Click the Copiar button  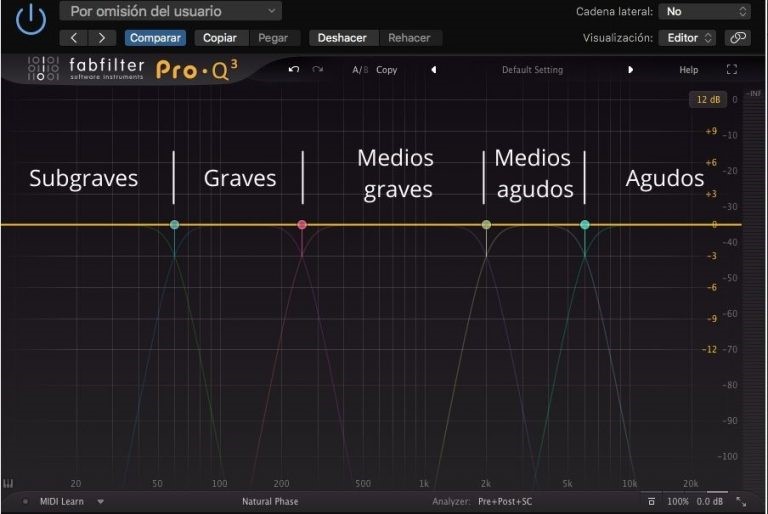[x=219, y=38]
